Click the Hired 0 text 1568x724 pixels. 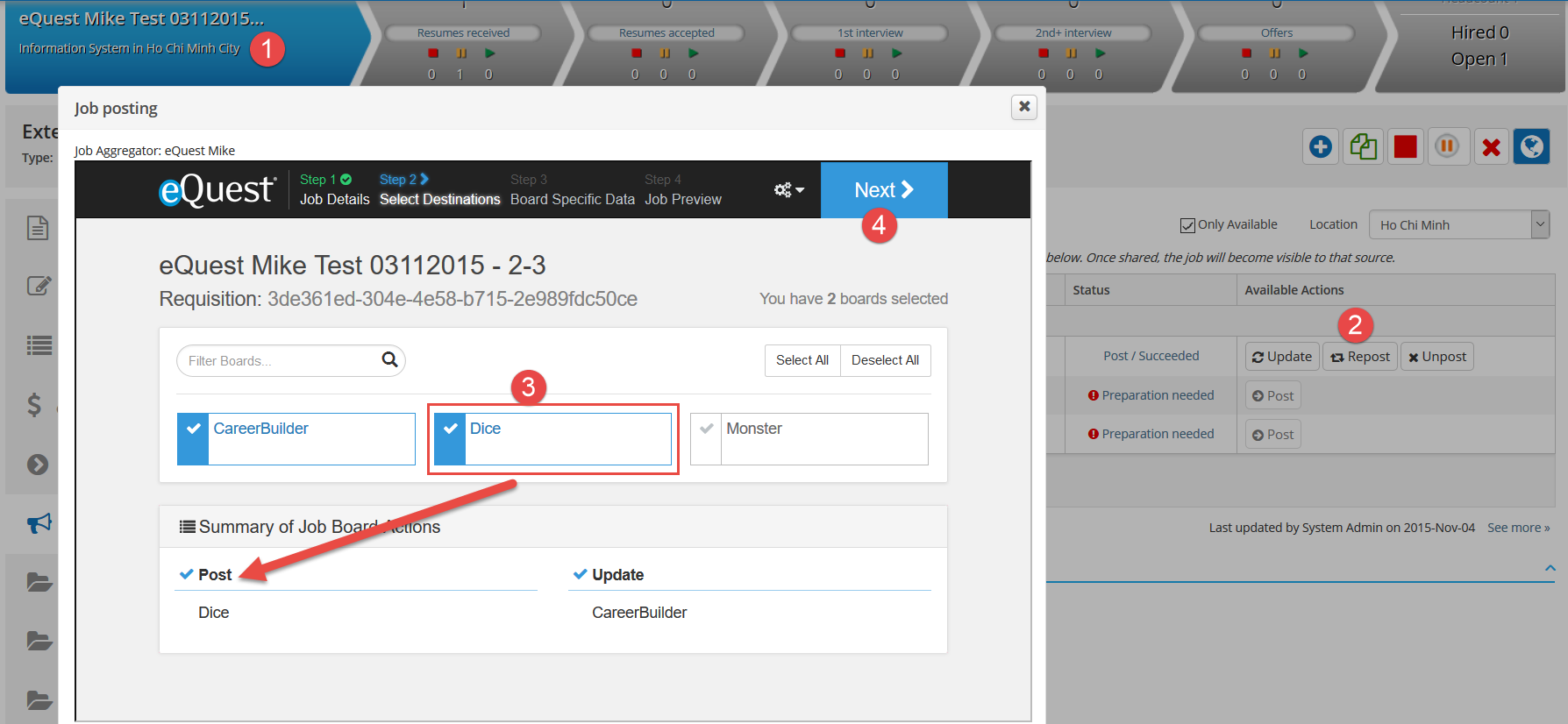coord(1479,32)
